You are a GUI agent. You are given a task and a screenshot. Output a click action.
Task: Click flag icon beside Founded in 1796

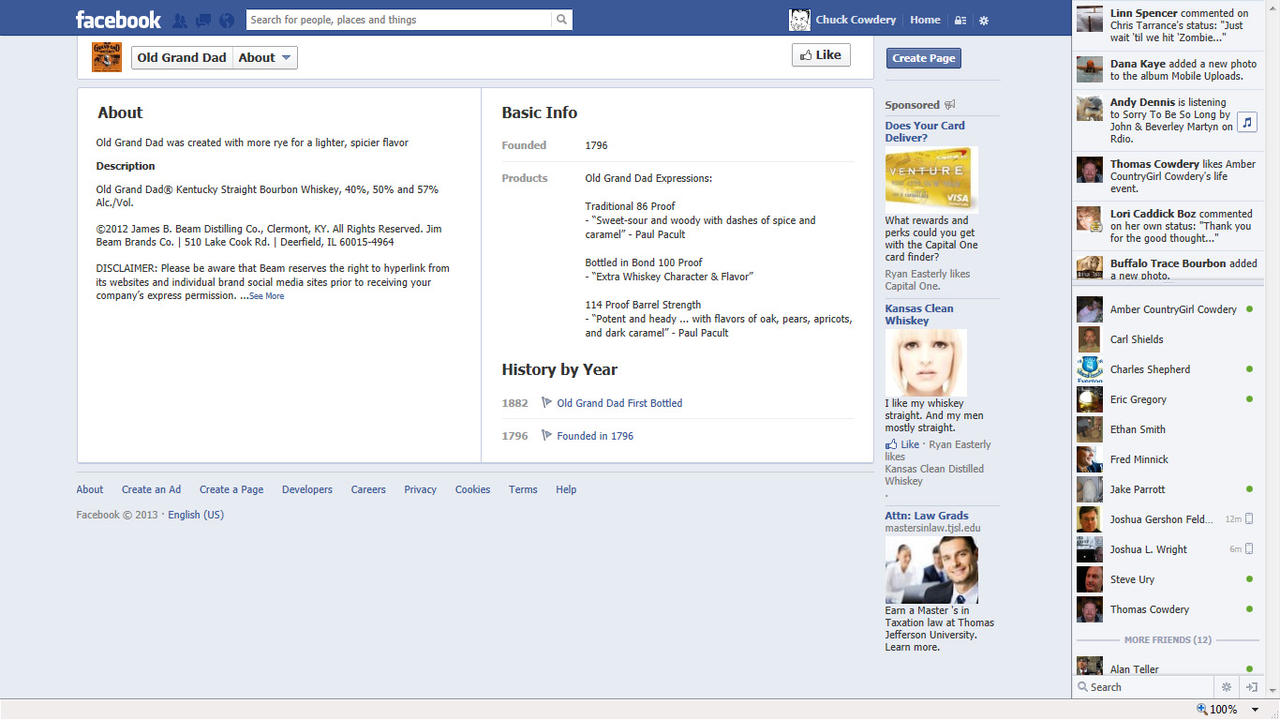[x=546, y=436]
